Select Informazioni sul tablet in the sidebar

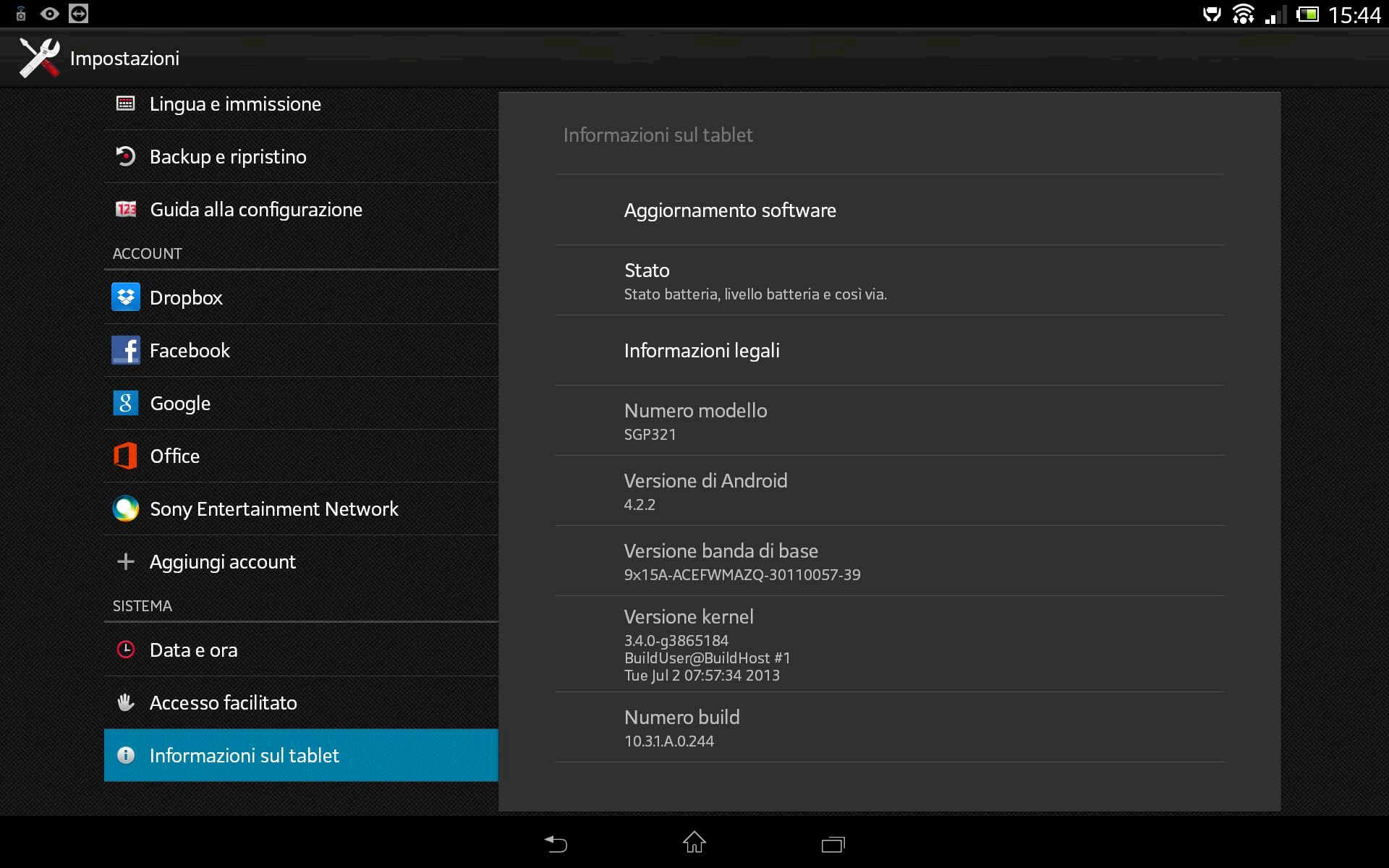click(244, 755)
